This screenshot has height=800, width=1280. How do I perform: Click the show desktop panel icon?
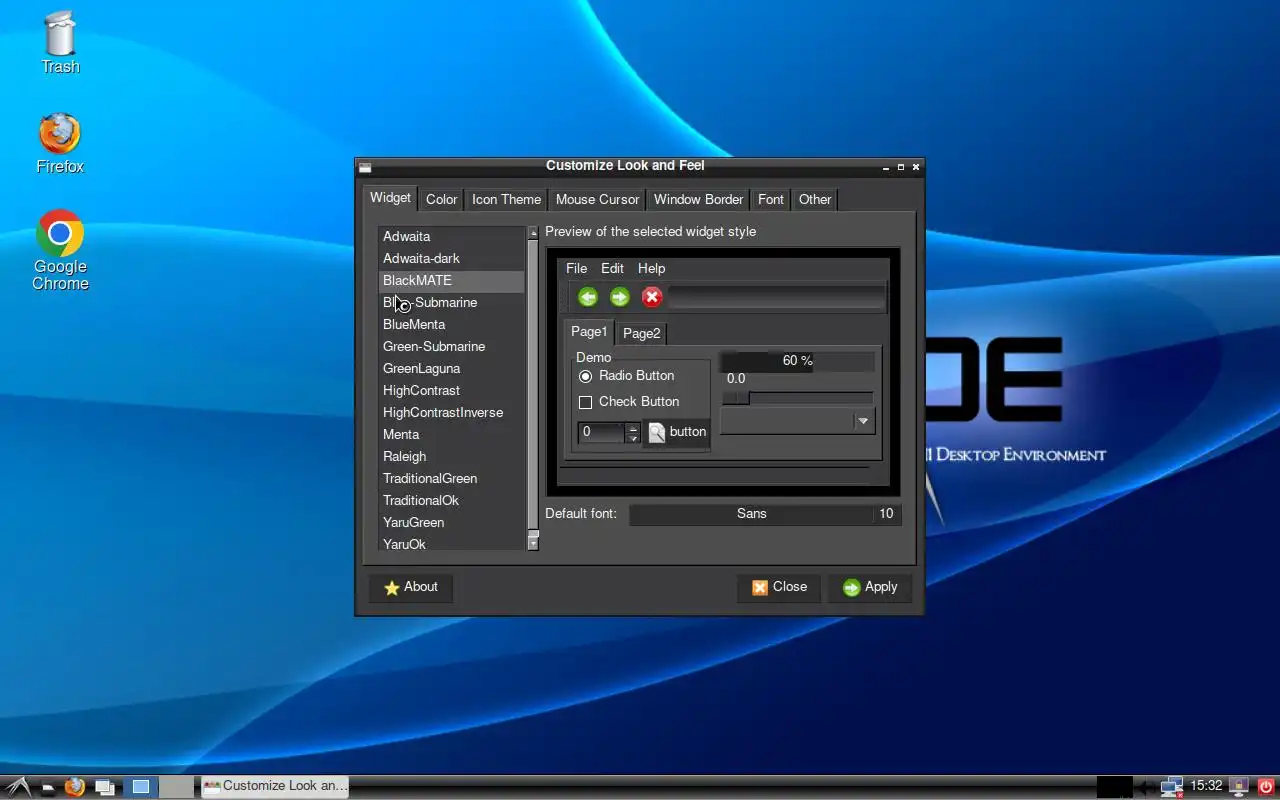(x=105, y=787)
